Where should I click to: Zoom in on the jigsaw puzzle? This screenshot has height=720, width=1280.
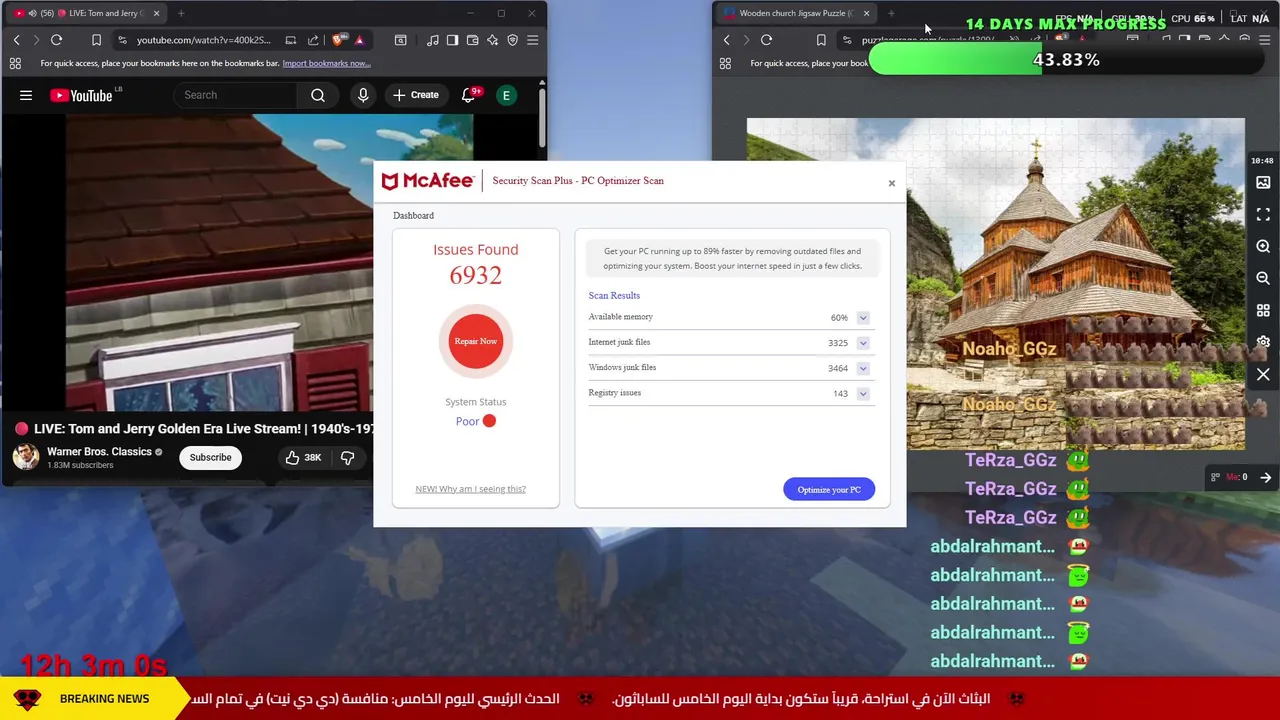tap(1263, 247)
